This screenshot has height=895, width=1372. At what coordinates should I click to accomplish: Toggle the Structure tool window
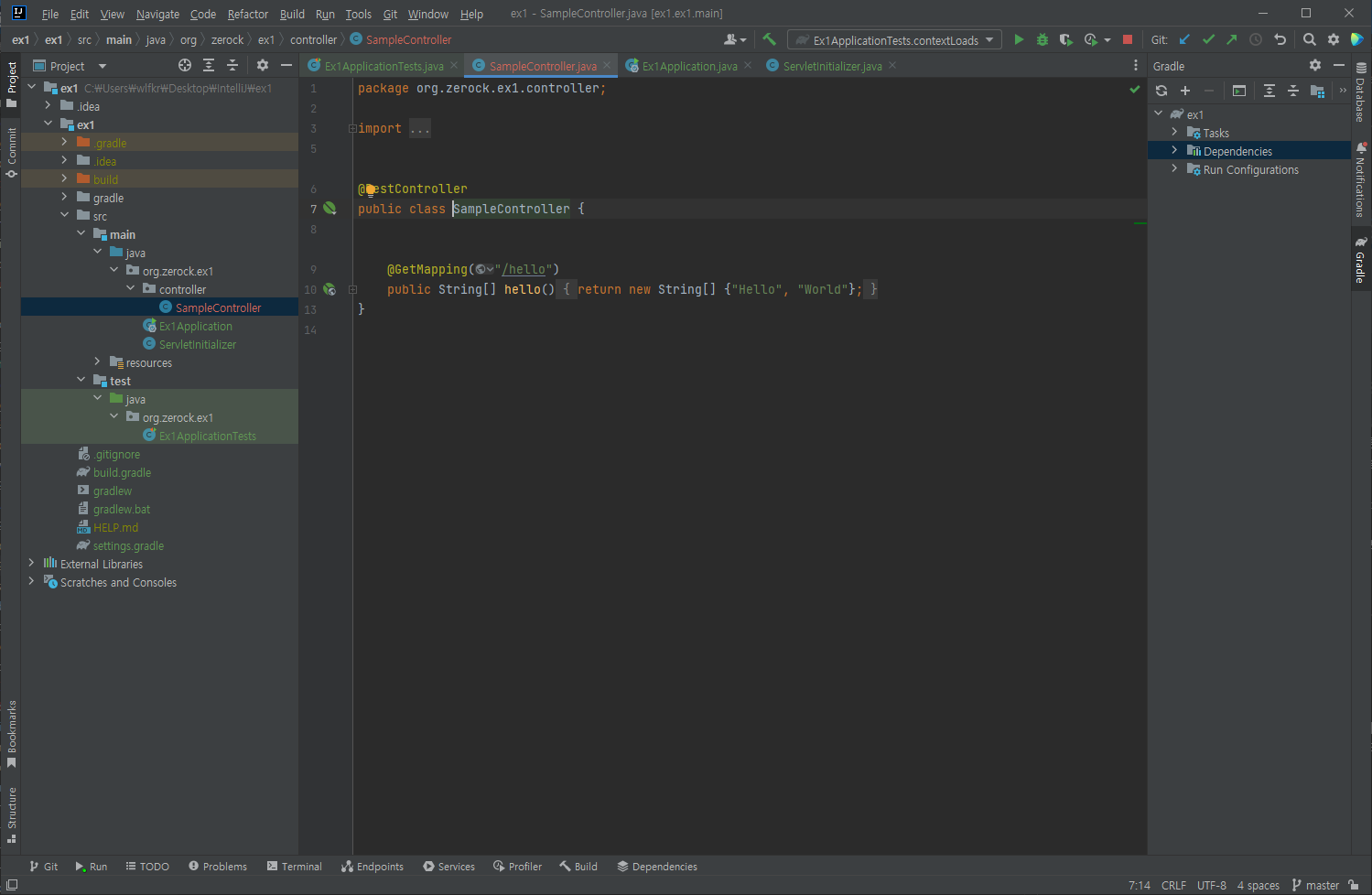pyautogui.click(x=11, y=814)
